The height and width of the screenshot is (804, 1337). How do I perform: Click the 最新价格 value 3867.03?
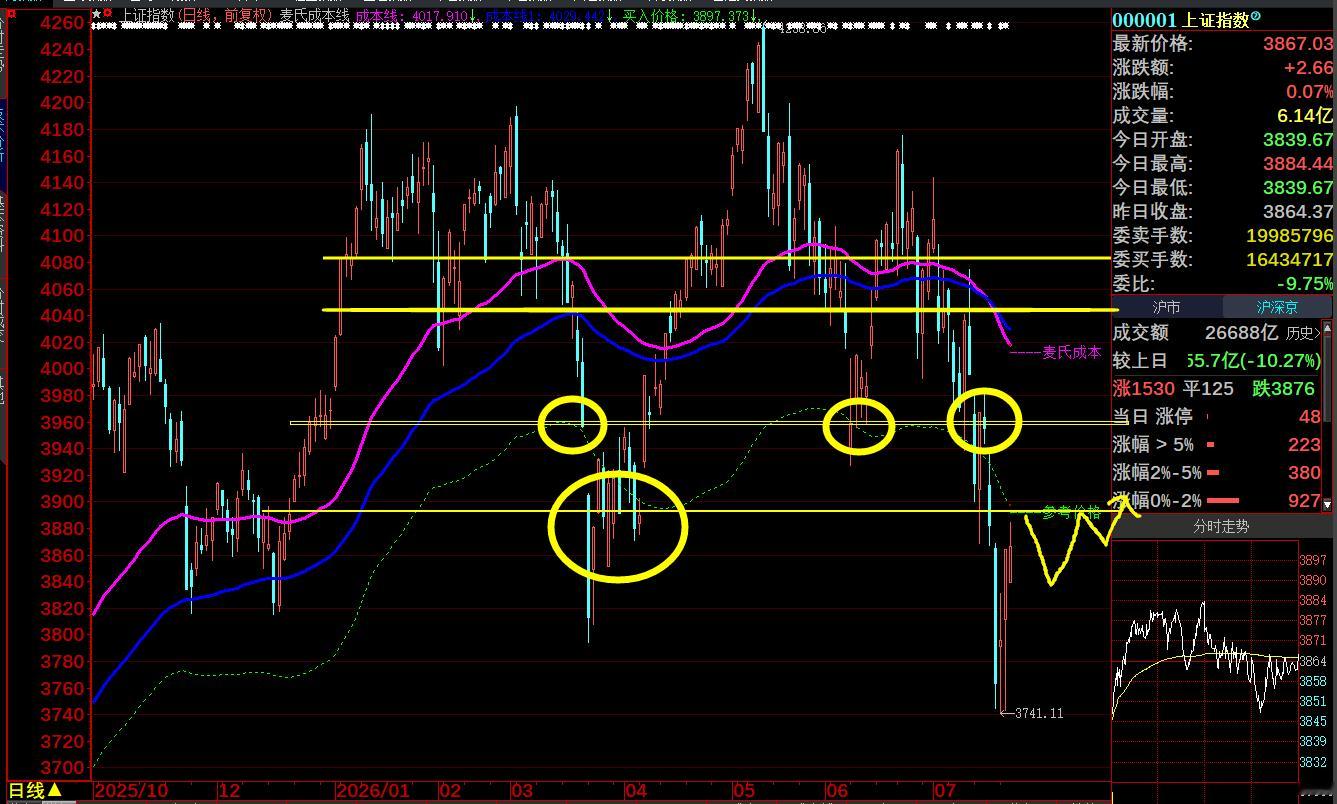(x=1298, y=44)
